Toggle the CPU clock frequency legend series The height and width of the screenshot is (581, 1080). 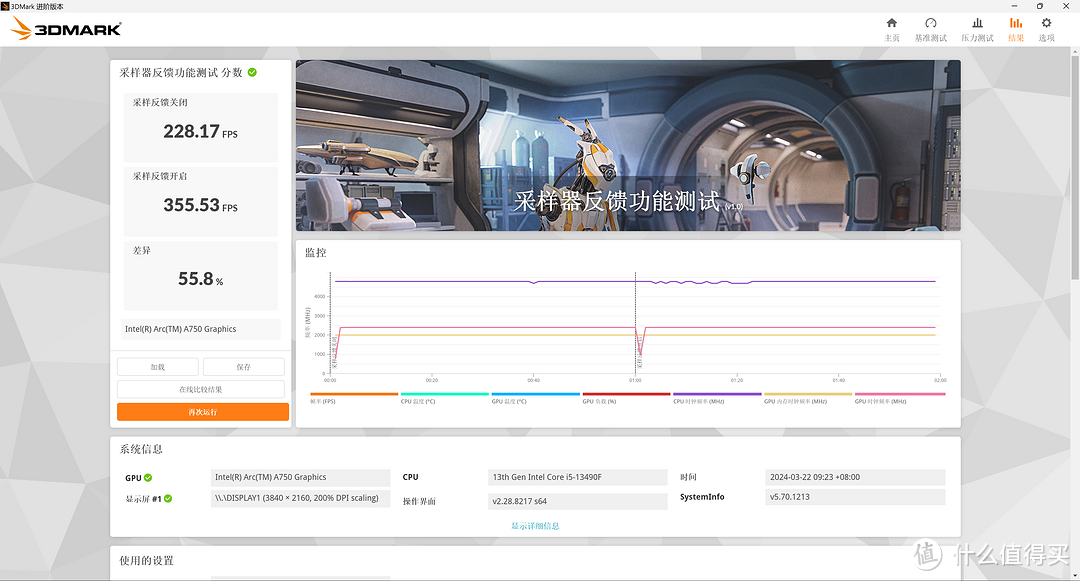pos(717,398)
